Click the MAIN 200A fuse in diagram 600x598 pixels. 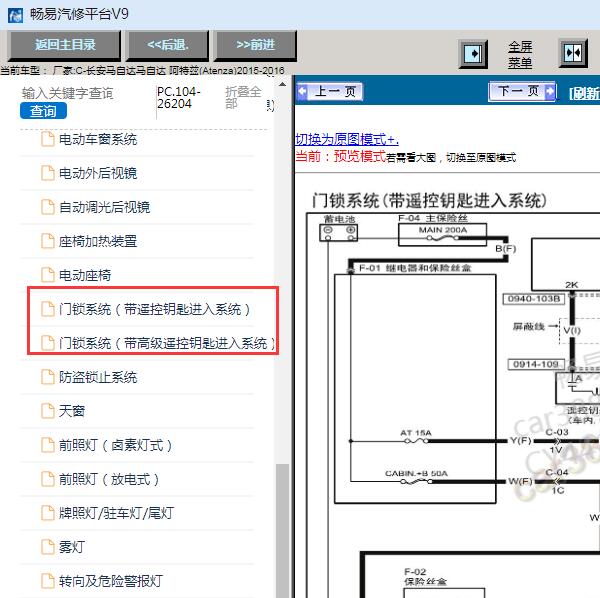coord(443,234)
